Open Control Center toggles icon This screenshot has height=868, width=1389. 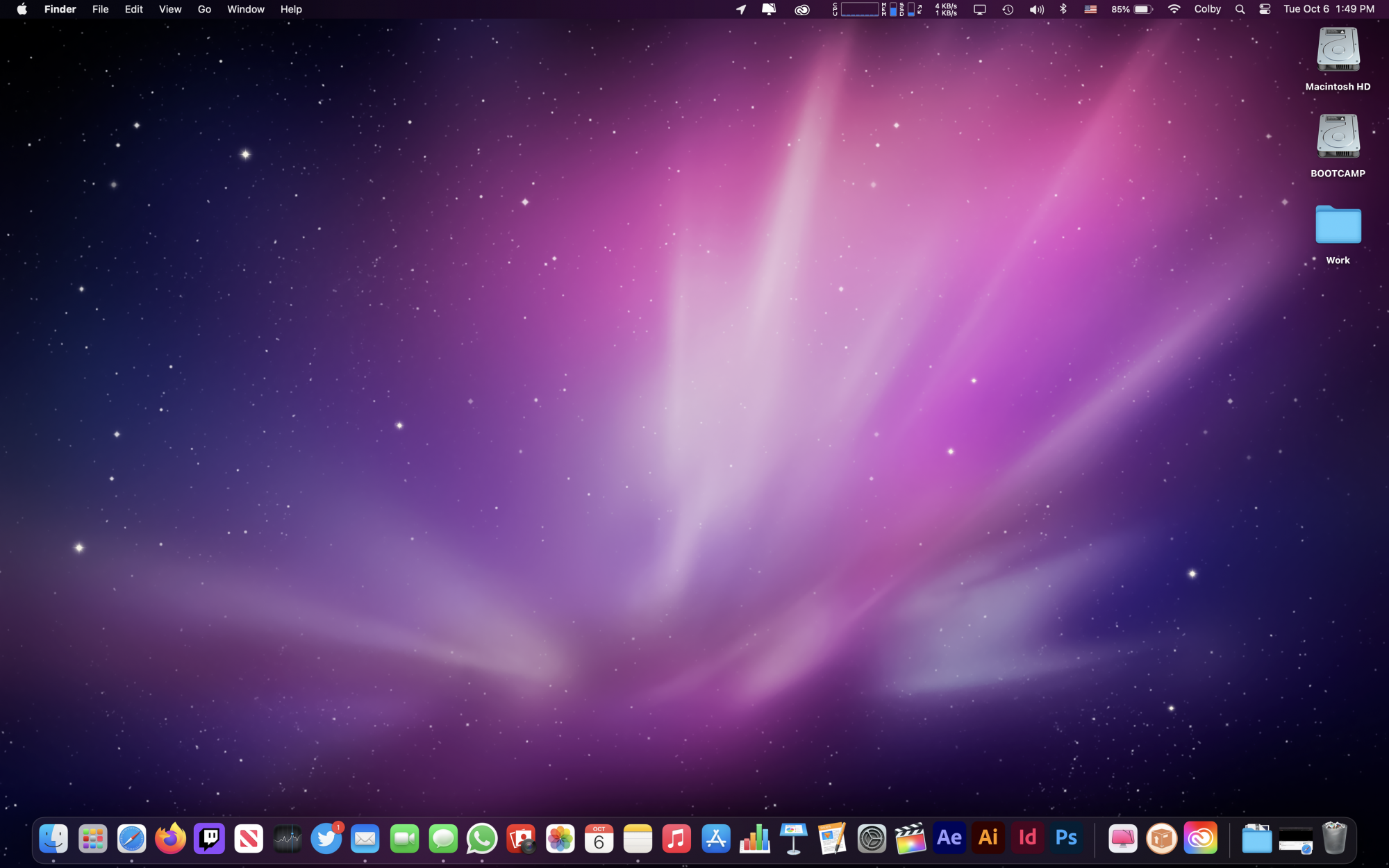click(x=1265, y=9)
